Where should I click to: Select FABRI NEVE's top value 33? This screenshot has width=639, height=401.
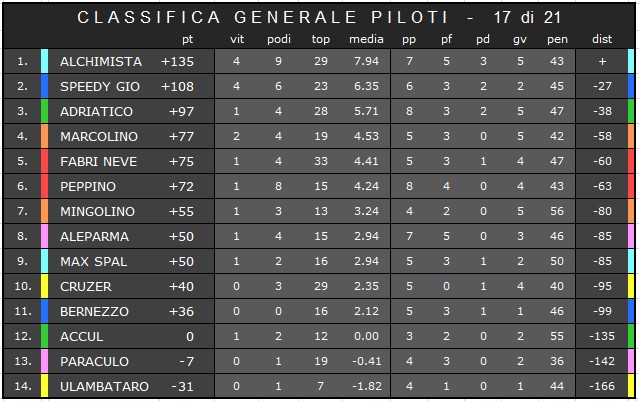[x=321, y=161]
